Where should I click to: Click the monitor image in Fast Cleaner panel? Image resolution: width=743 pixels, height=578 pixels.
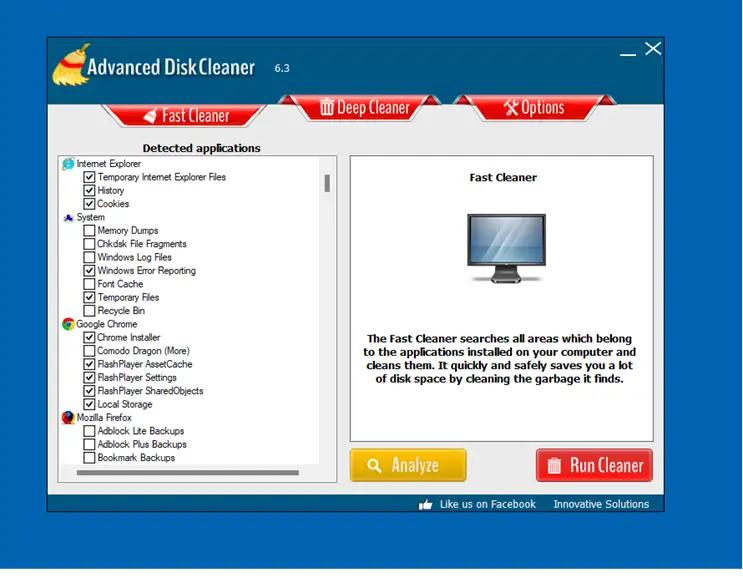pos(506,248)
